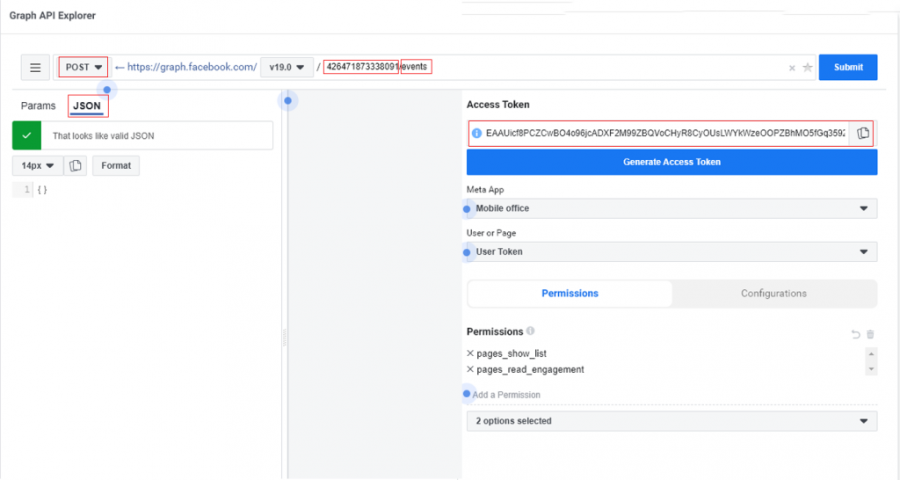This screenshot has width=900, height=480.
Task: Format the JSON body
Action: tap(116, 166)
